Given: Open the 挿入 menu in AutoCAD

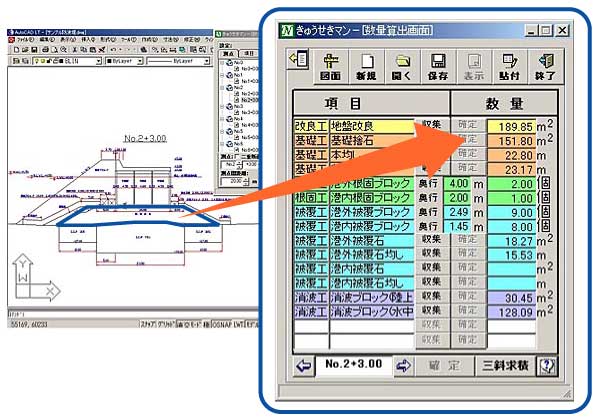Looking at the screenshot, I should [x=88, y=39].
